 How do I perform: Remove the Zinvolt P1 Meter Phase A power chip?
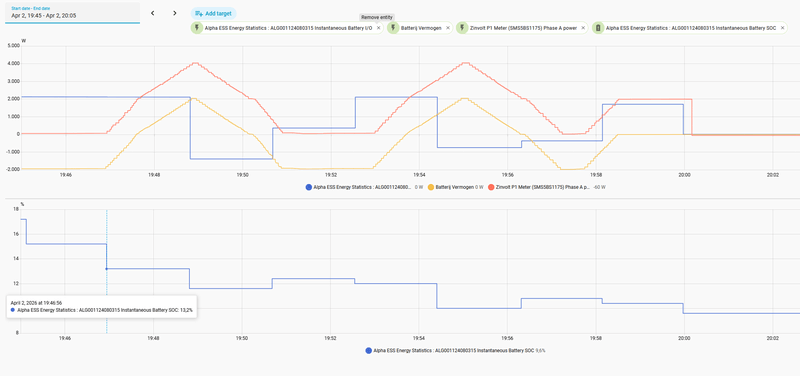[583, 28]
